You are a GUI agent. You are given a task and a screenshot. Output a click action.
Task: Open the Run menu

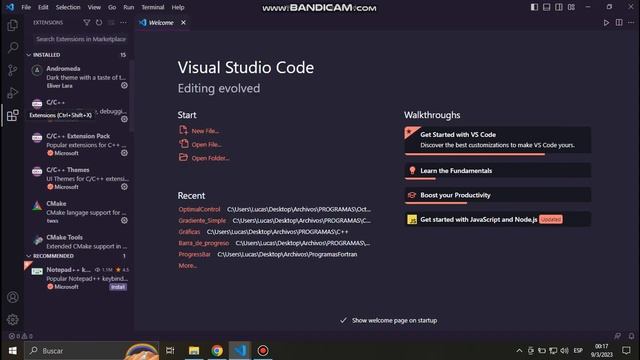coord(129,7)
